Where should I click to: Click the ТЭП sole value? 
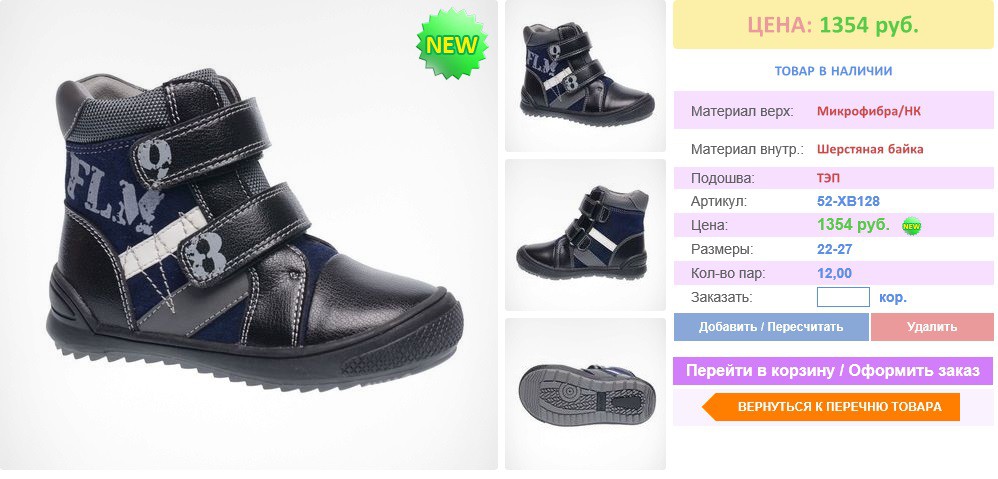tap(828, 178)
